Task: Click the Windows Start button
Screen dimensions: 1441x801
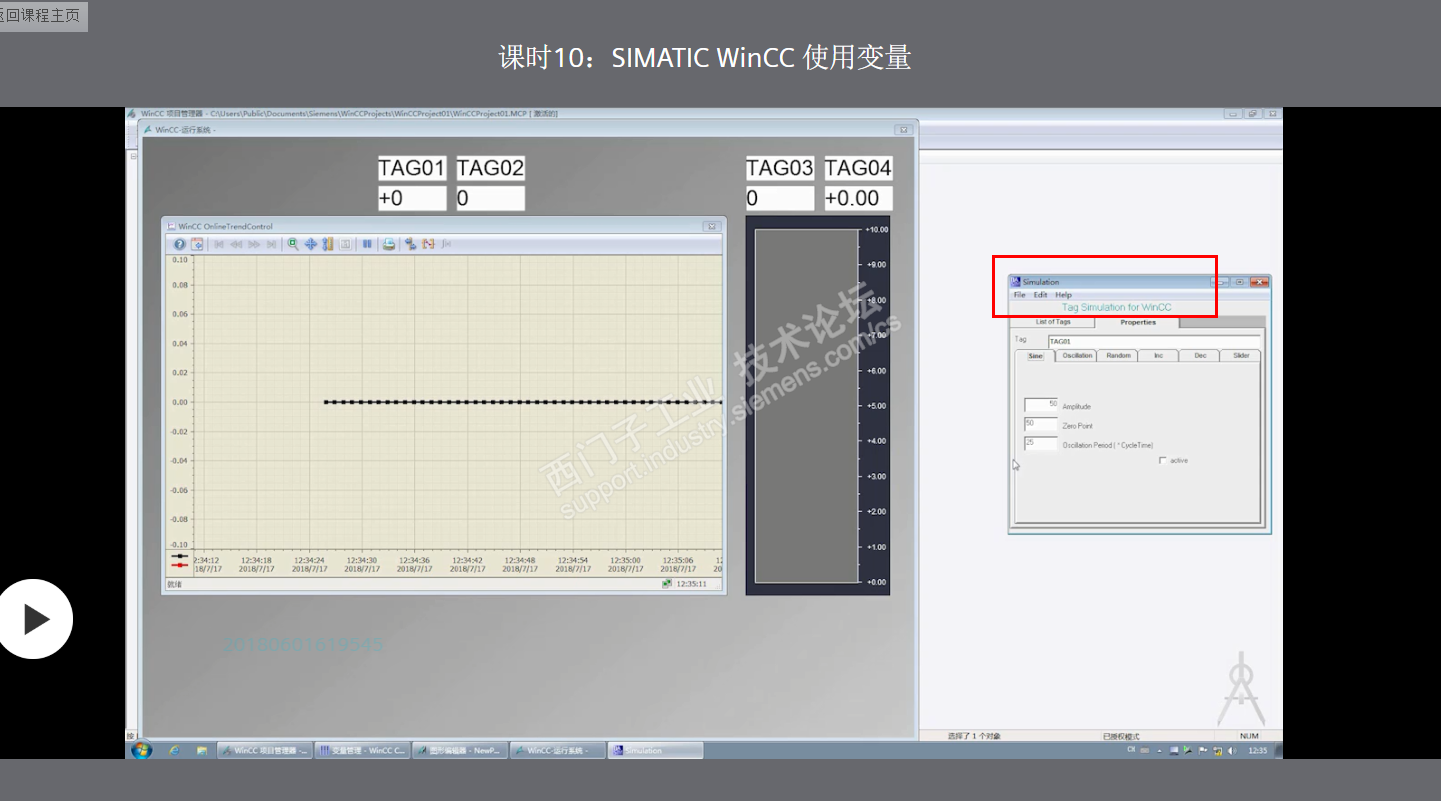Action: pos(142,750)
